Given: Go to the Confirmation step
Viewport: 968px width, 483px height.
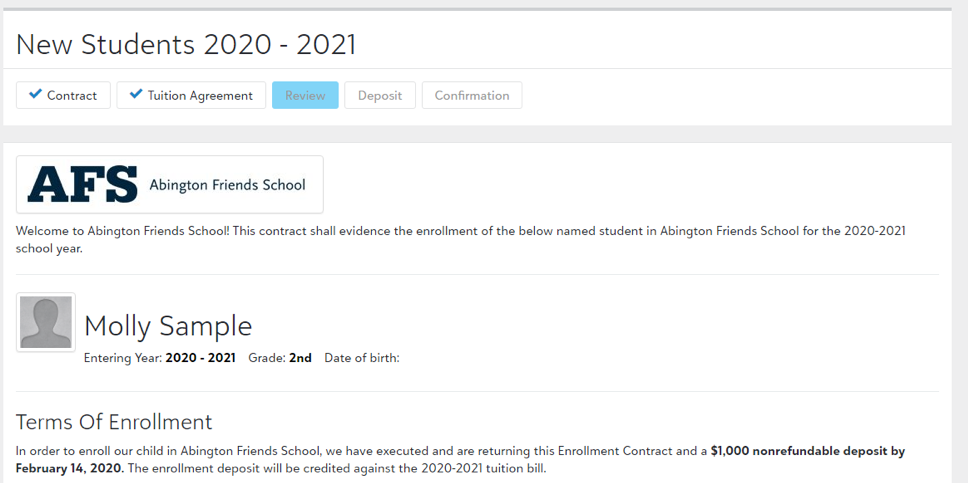Looking at the screenshot, I should tap(472, 95).
